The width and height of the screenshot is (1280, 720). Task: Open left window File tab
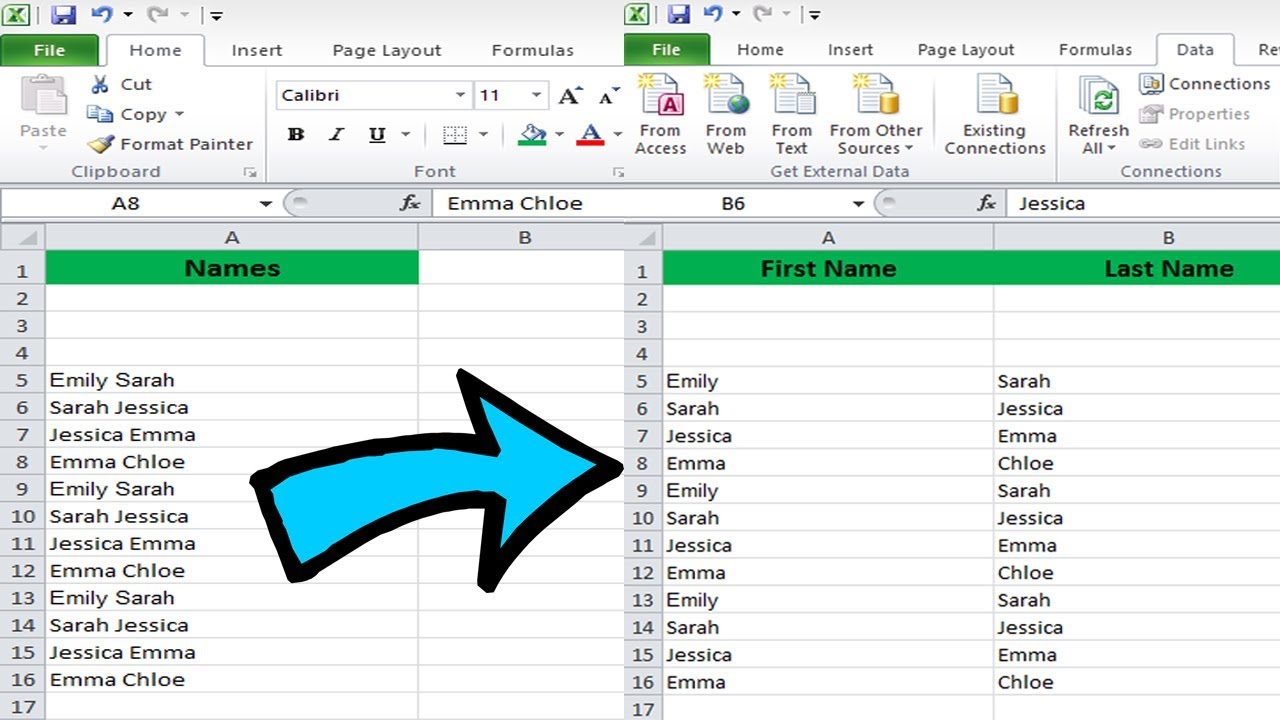[49, 50]
